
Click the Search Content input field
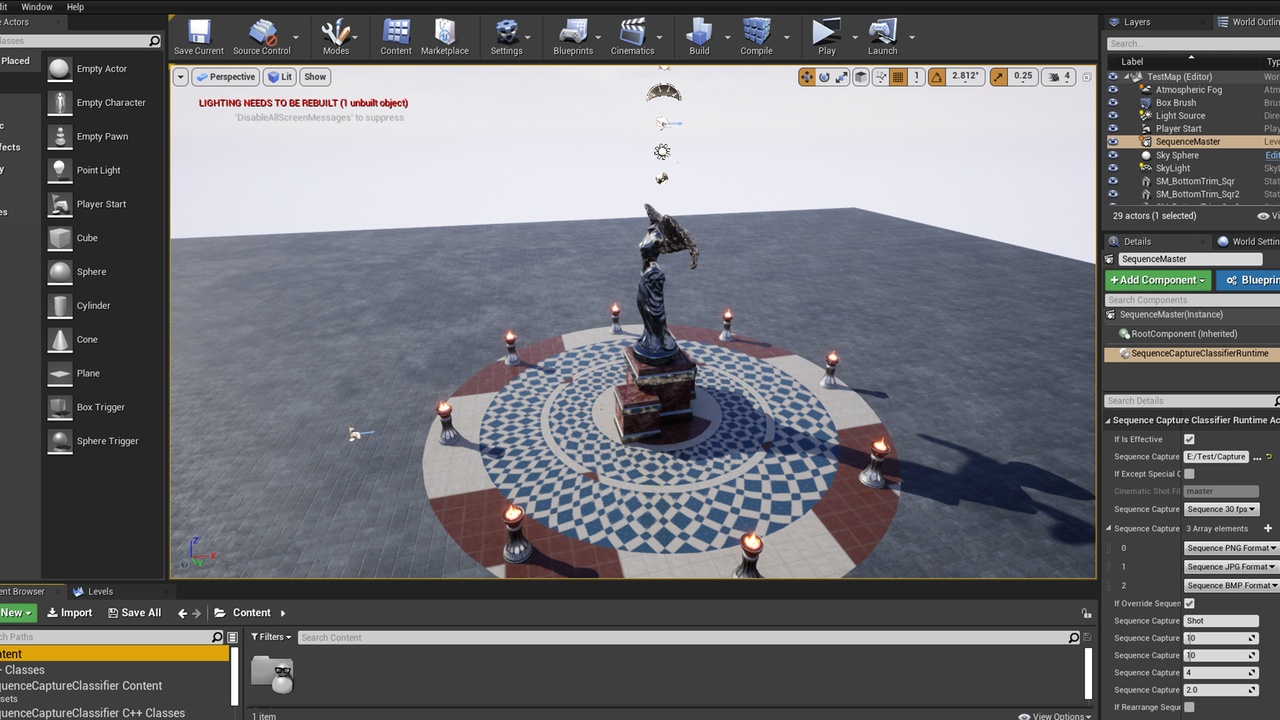pos(690,637)
